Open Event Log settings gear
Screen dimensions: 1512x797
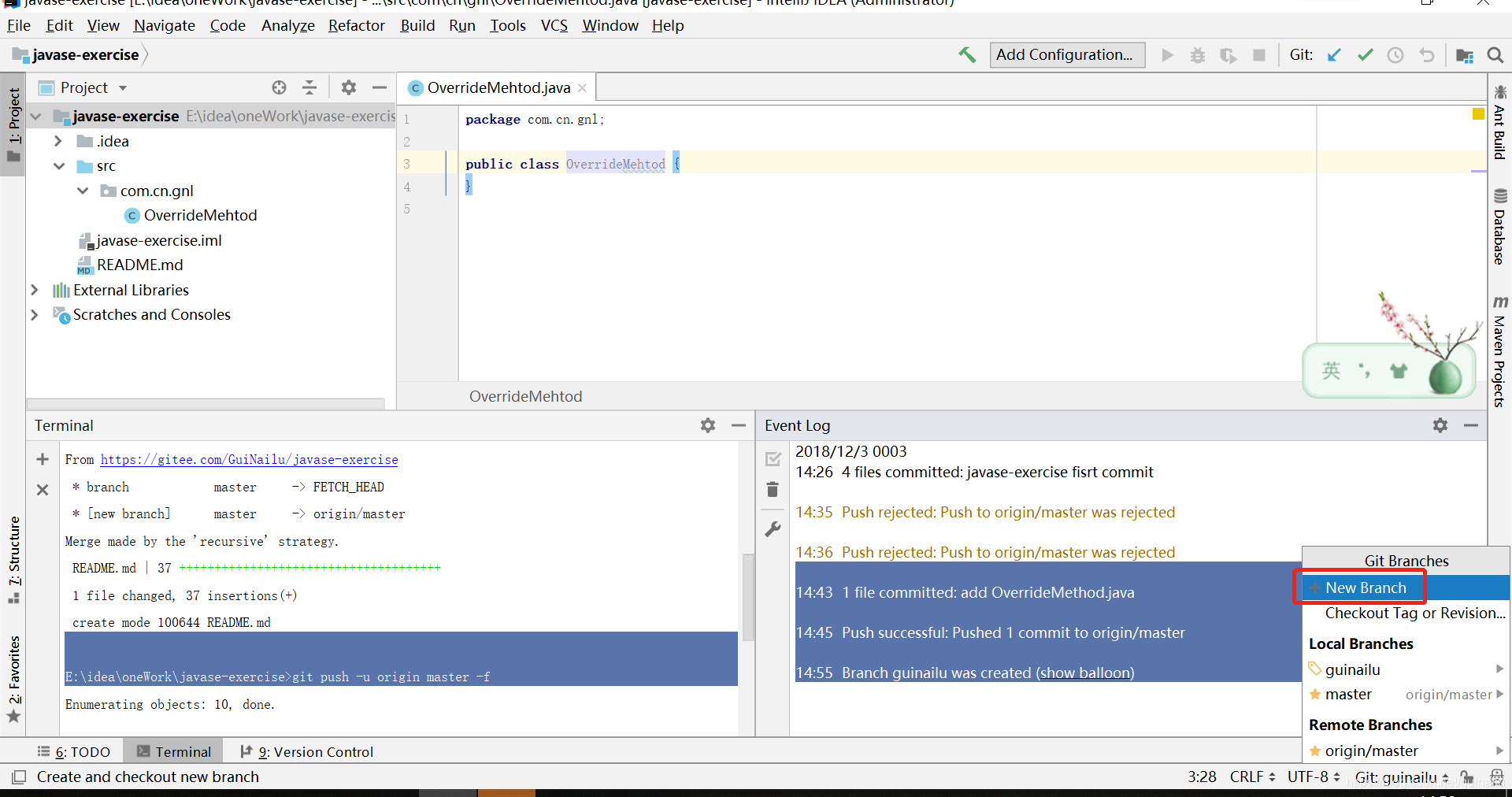[1440, 425]
